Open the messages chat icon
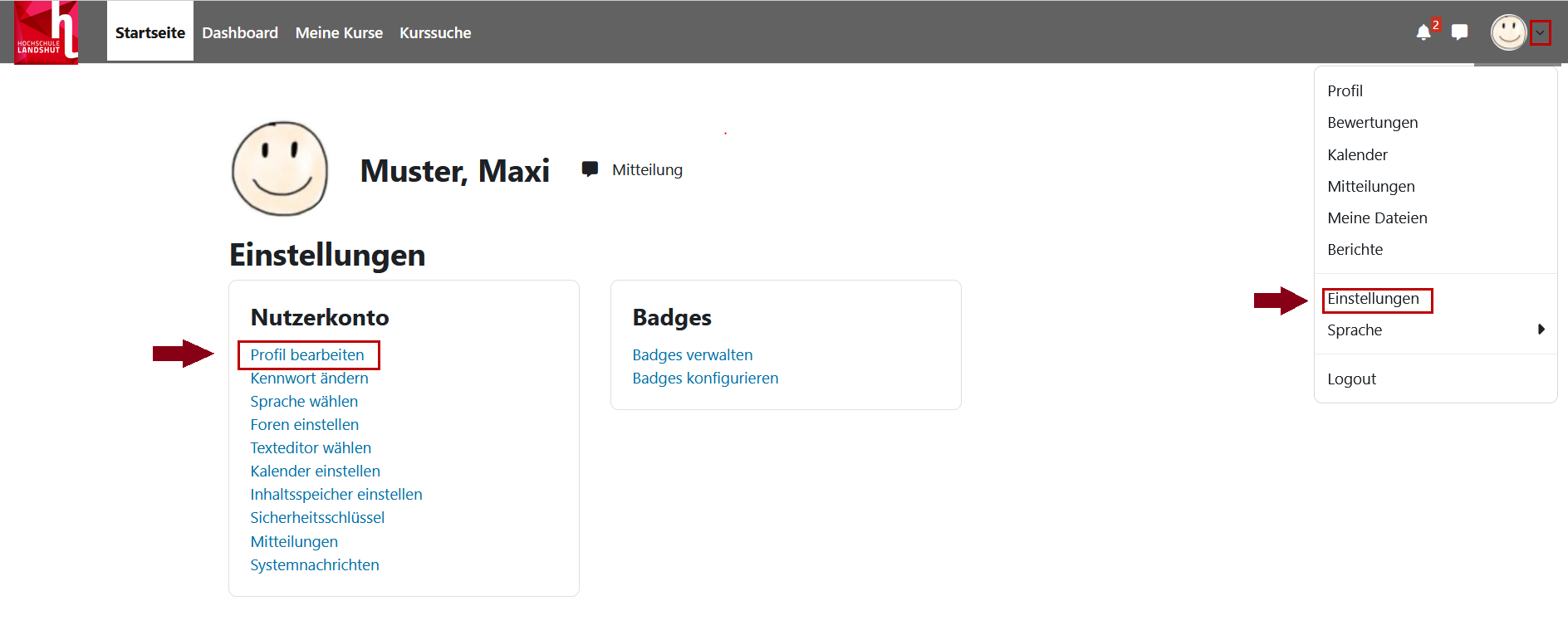Viewport: 1568px width, 640px height. point(1460,32)
